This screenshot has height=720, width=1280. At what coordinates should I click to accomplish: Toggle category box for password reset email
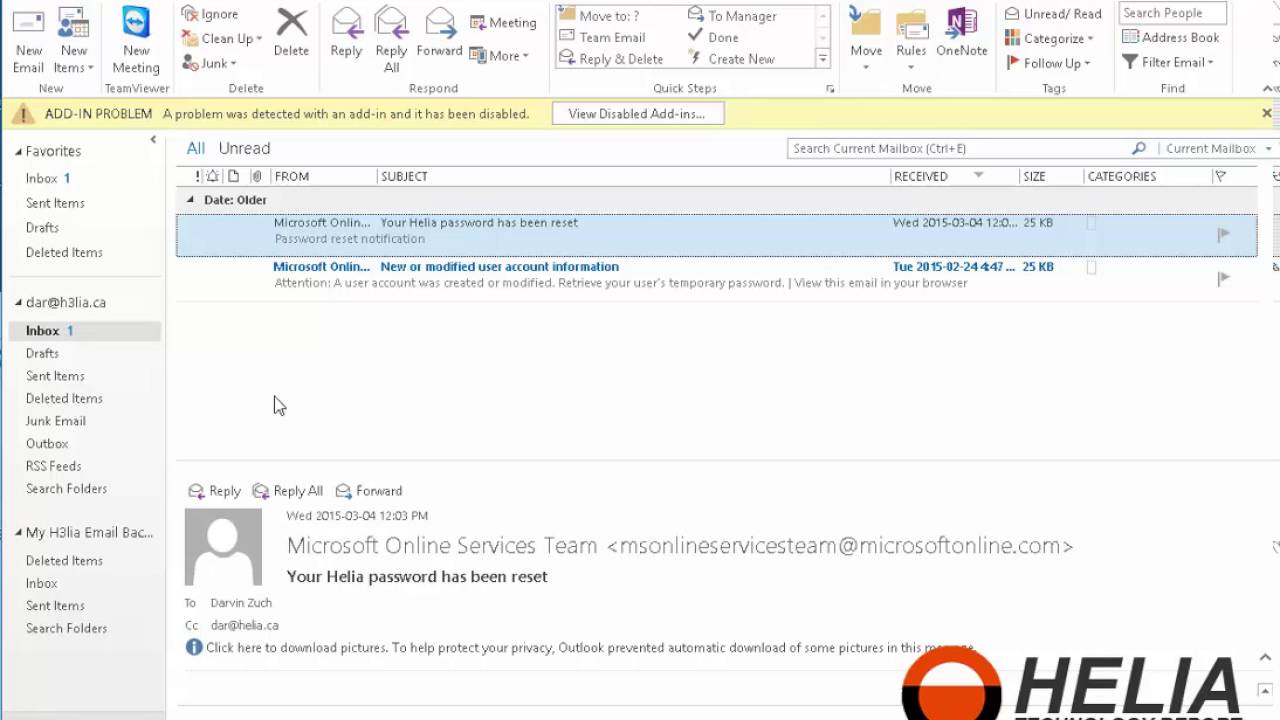click(x=1091, y=223)
